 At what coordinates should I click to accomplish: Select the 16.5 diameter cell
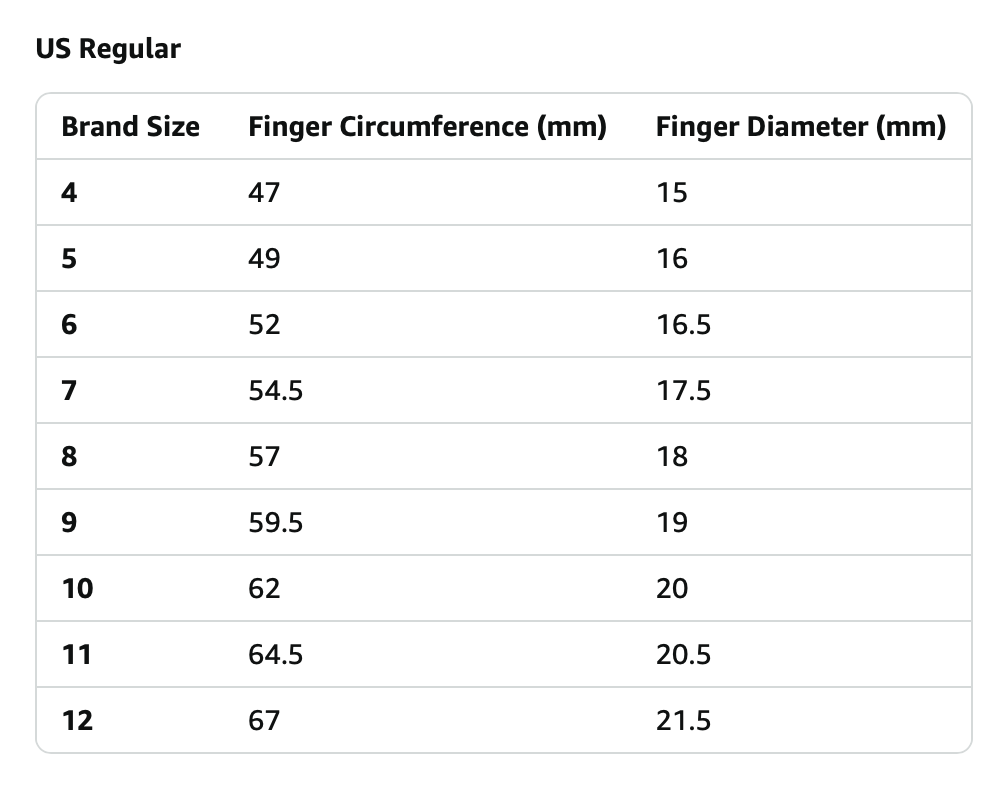click(x=683, y=324)
